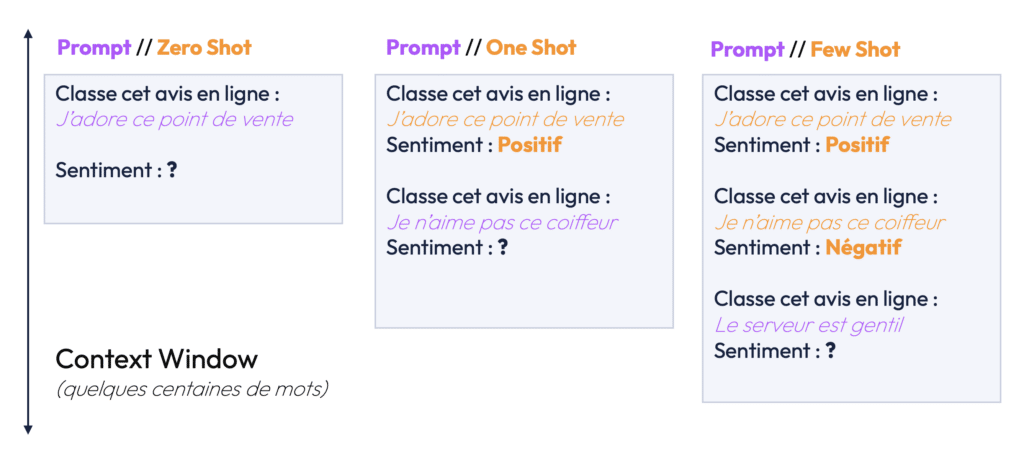Click orange 'Je n'aime pas ce coiffeur' in Few Shot
Viewport: 1024px width, 457px height.
pos(829,223)
